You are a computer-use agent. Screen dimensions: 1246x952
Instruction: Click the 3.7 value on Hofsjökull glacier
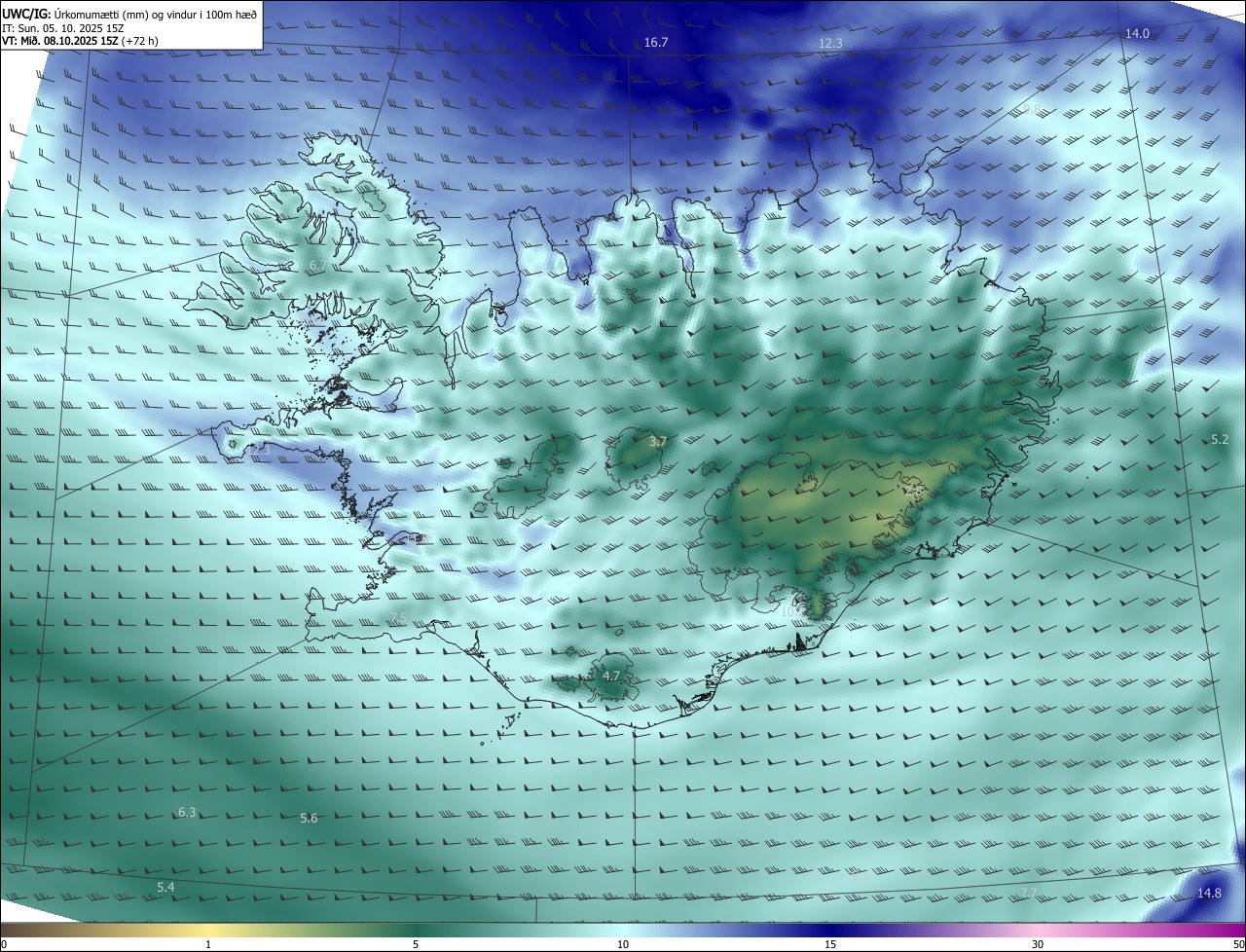pyautogui.click(x=657, y=441)
